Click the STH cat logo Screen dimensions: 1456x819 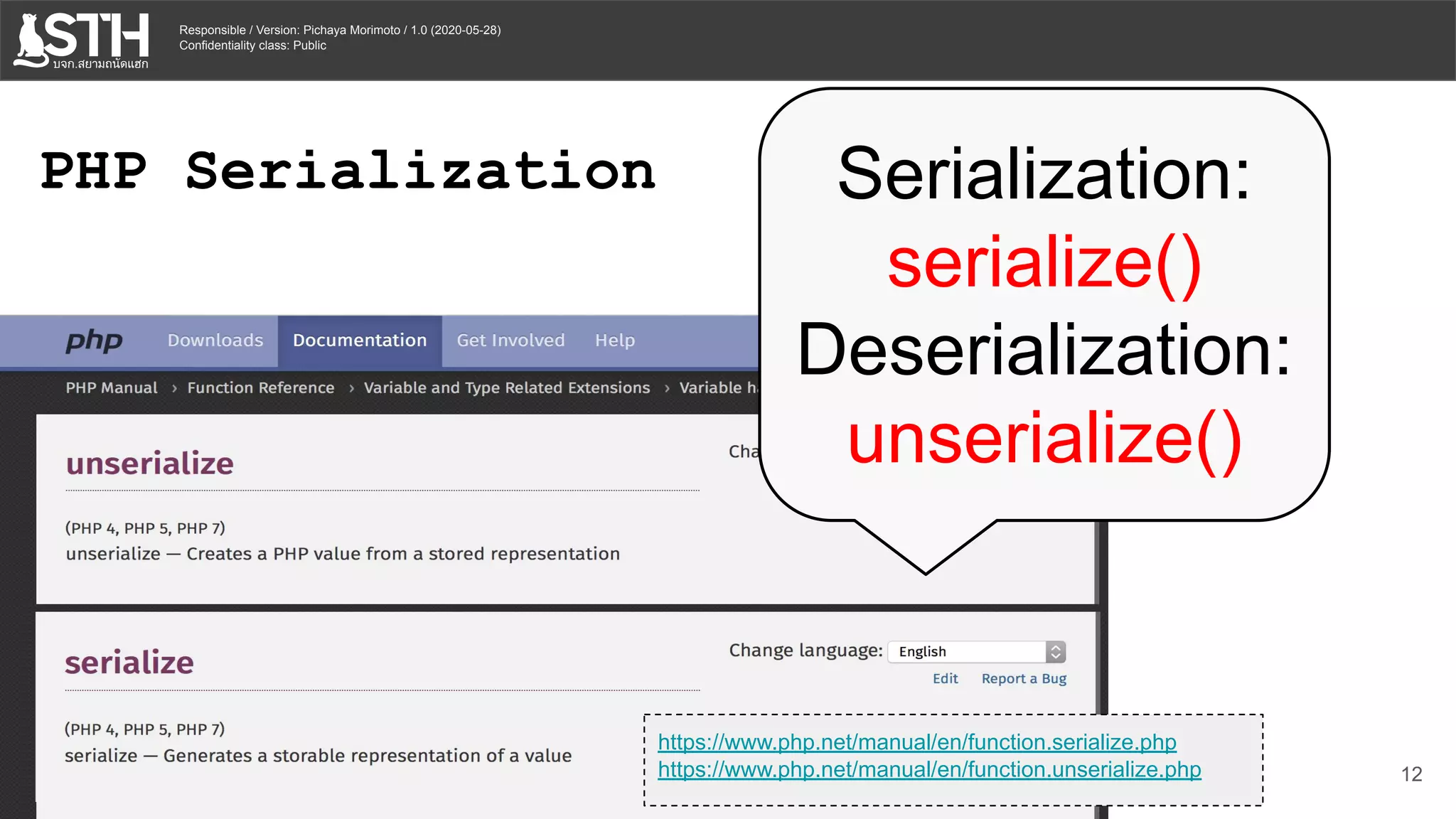pyautogui.click(x=82, y=40)
